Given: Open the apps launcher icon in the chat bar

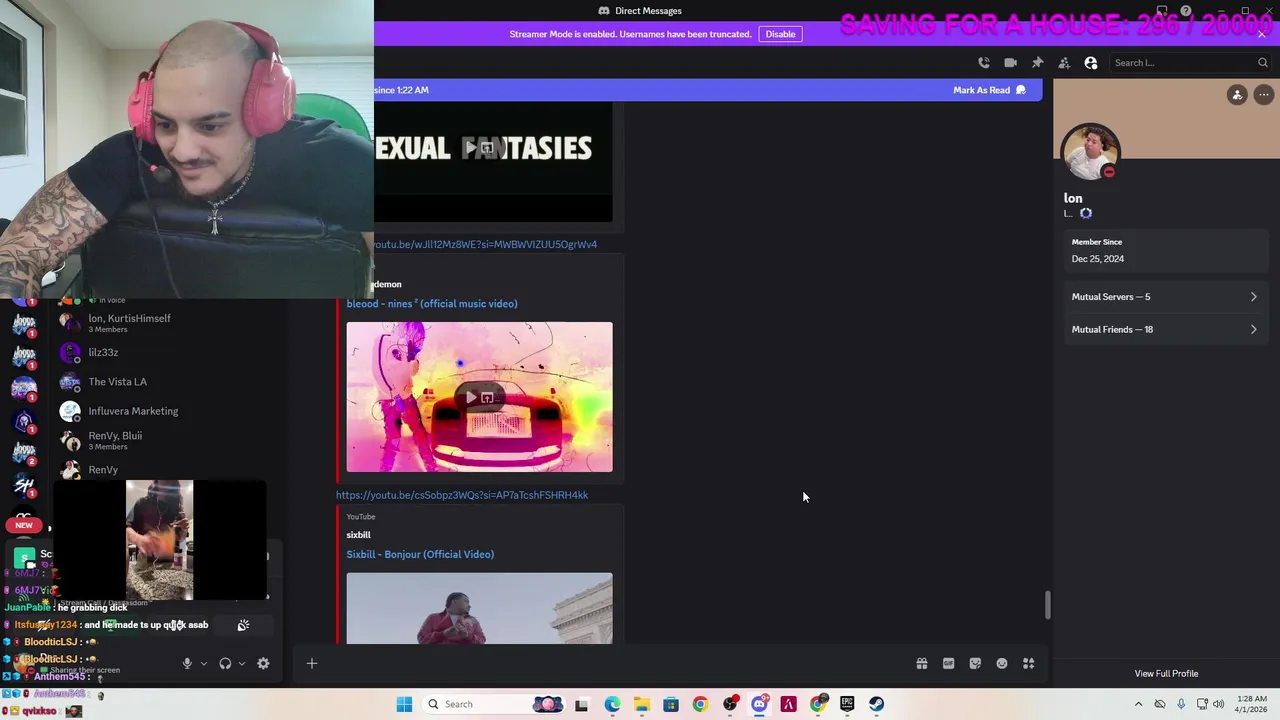Looking at the screenshot, I should click(1028, 663).
